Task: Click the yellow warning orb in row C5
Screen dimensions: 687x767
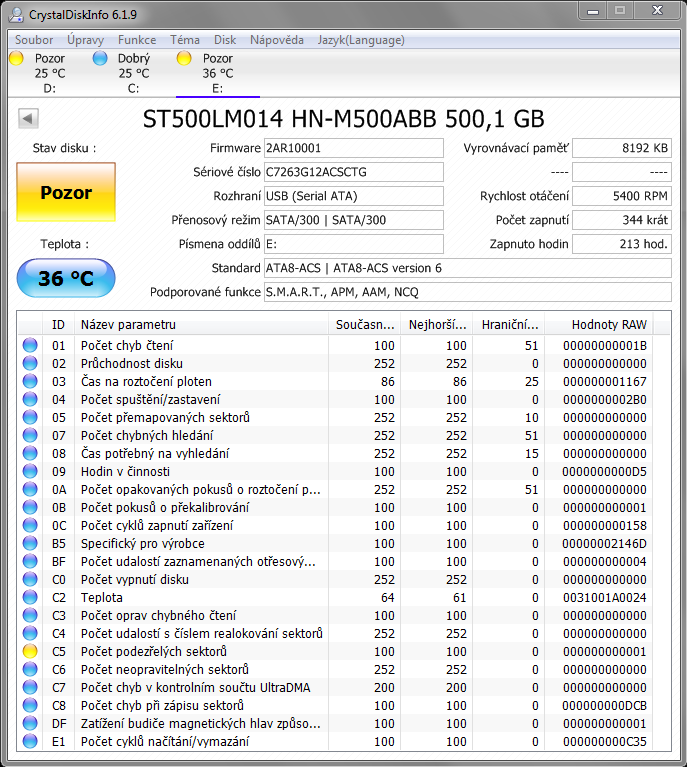Action: tap(30, 652)
